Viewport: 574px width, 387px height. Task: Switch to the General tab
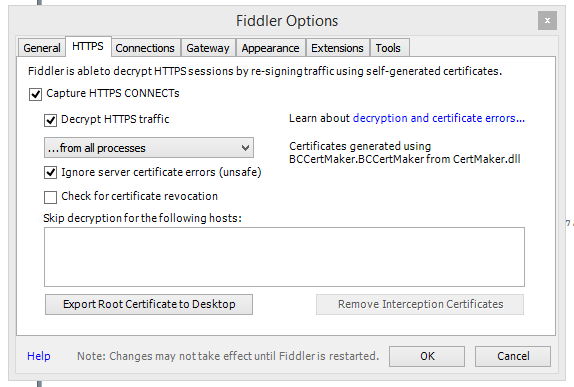click(x=41, y=48)
